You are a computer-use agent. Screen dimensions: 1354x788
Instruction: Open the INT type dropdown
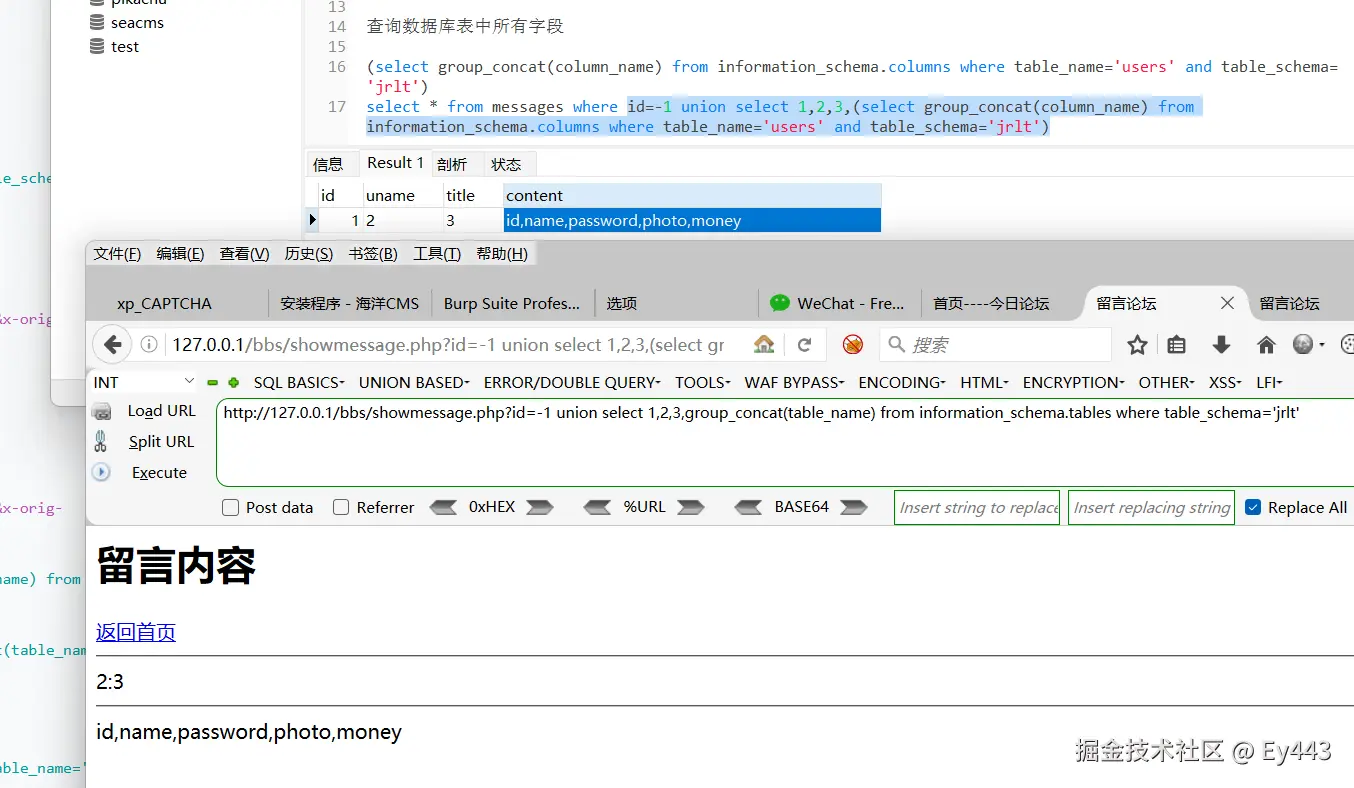pos(144,382)
